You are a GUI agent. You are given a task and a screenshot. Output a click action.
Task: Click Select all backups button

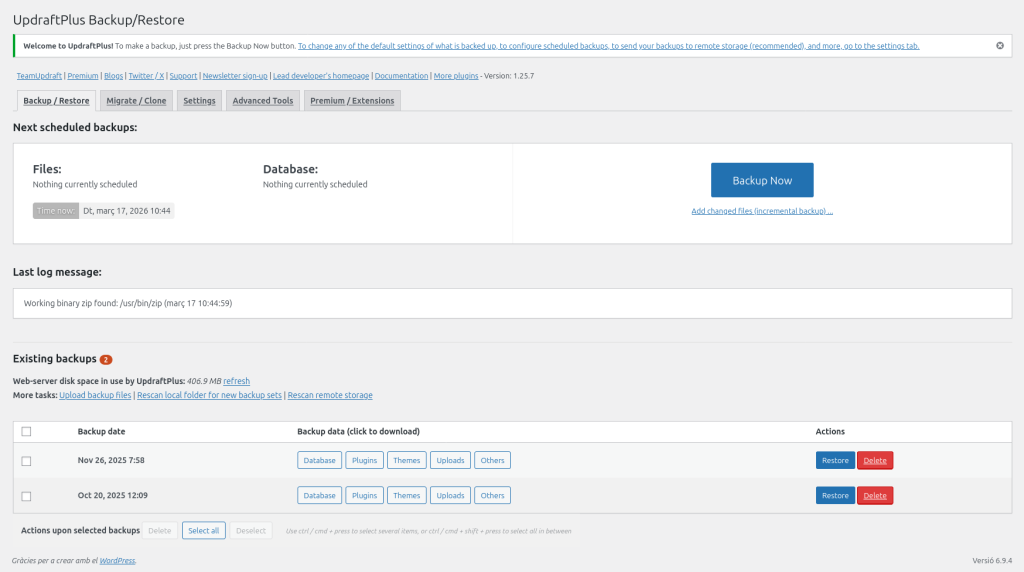(203, 531)
